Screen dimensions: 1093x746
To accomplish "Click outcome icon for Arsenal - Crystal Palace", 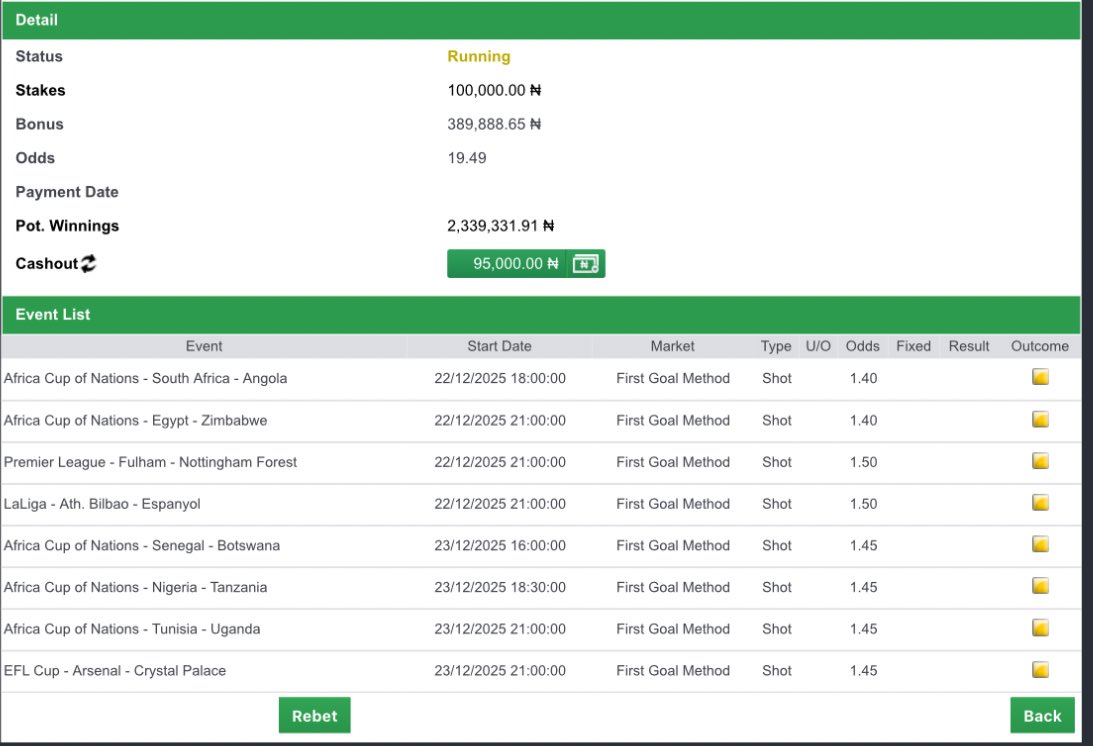I will (x=1040, y=670).
